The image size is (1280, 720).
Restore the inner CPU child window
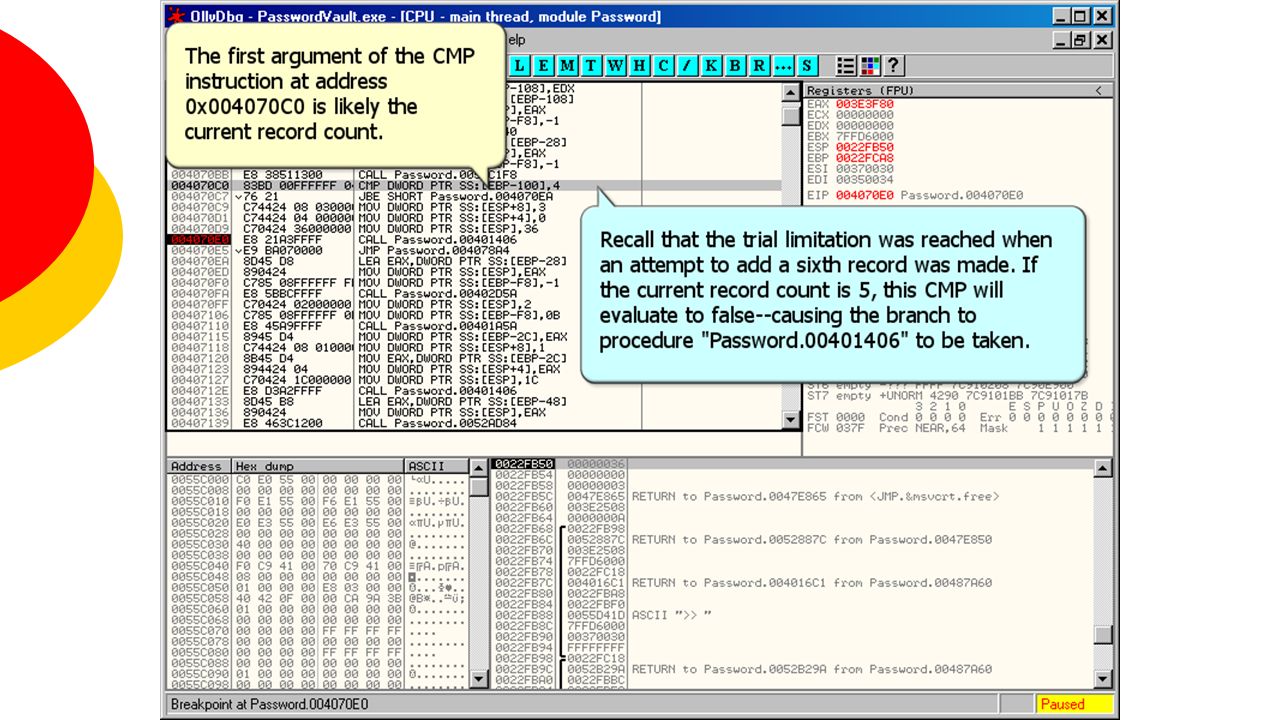tap(1081, 40)
